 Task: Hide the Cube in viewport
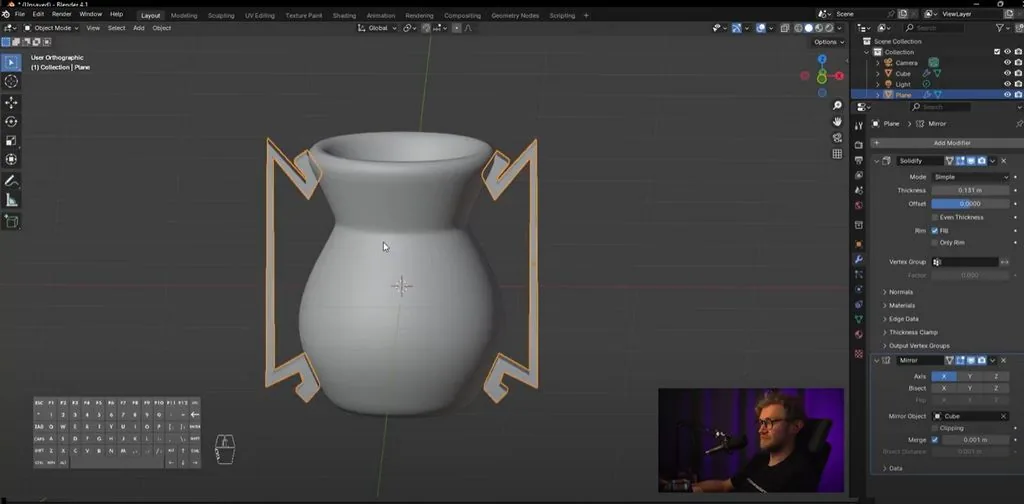1008,74
